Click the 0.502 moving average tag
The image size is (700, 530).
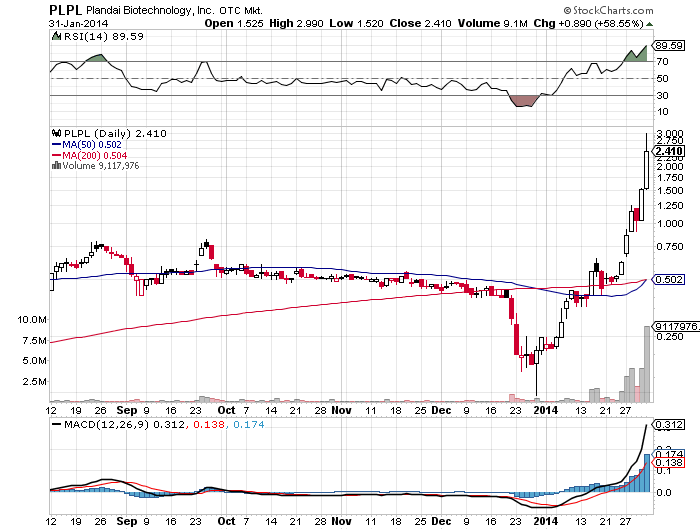668,280
